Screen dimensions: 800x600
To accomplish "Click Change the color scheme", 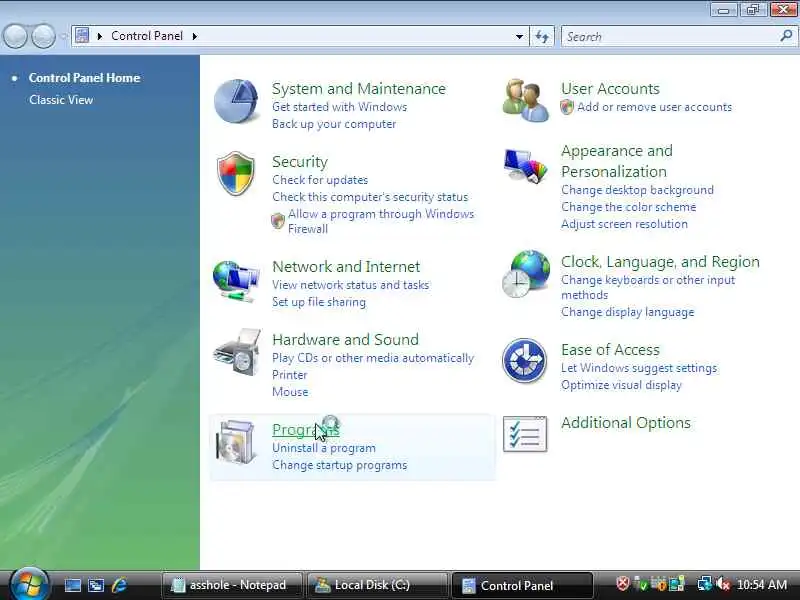I will 629,207.
